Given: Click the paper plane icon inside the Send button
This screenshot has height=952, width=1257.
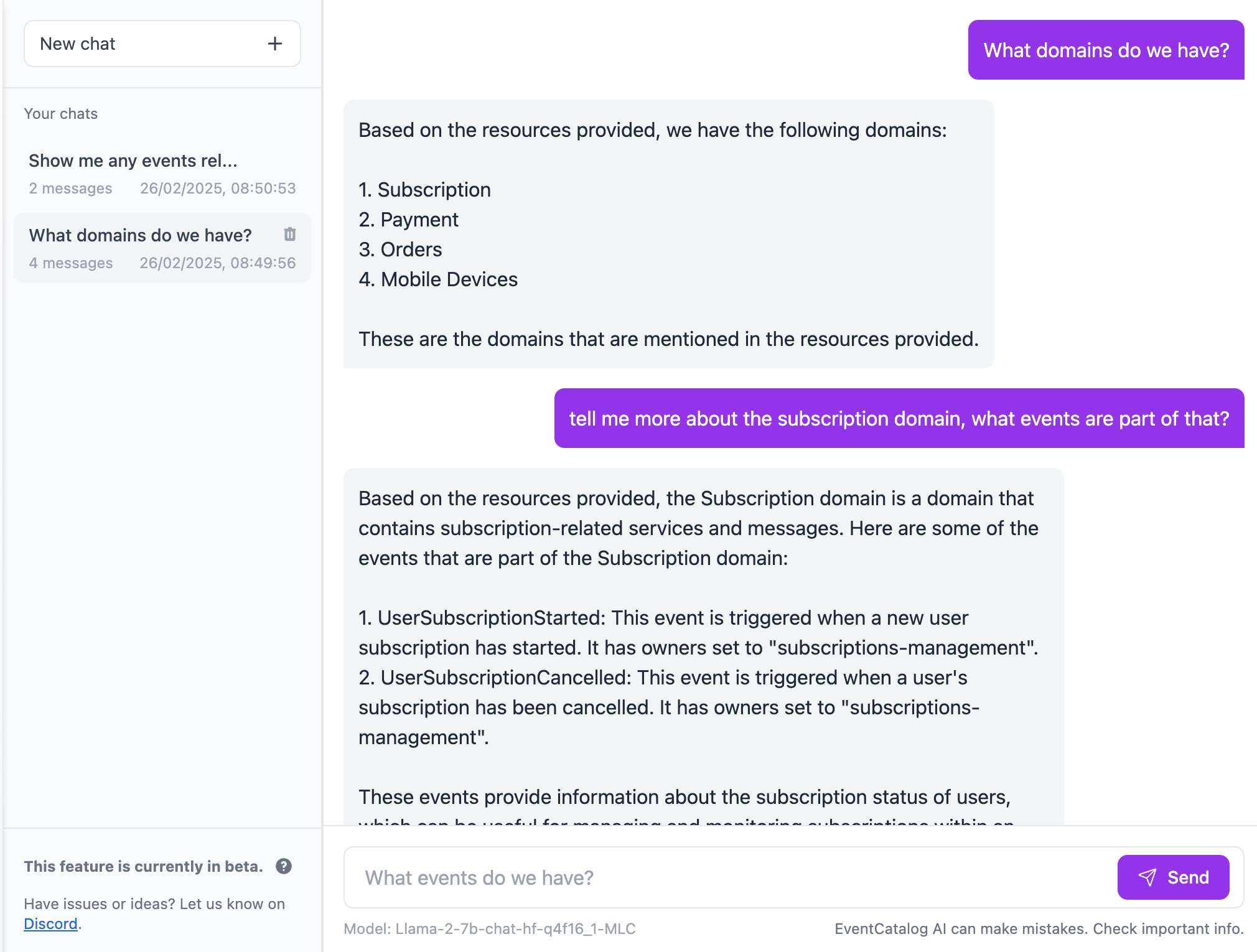Looking at the screenshot, I should click(x=1147, y=877).
